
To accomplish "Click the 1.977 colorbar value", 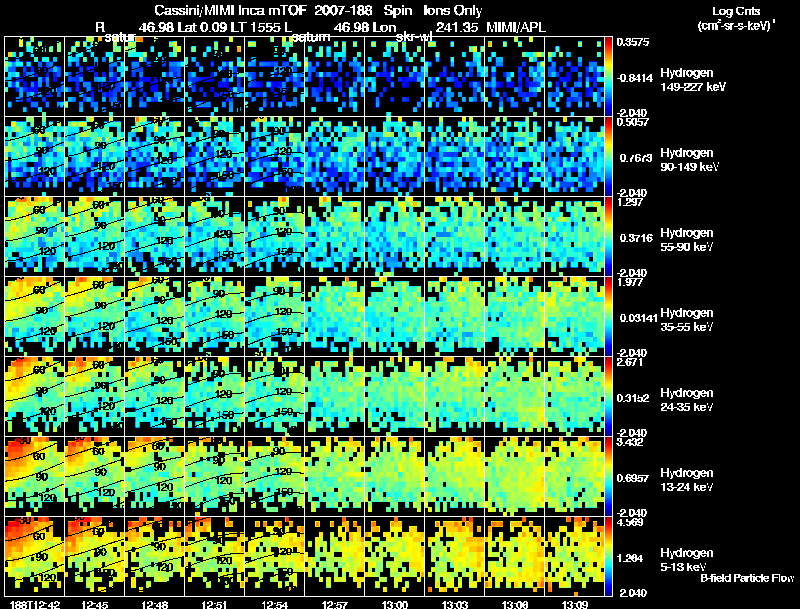I will pyautogui.click(x=629, y=282).
